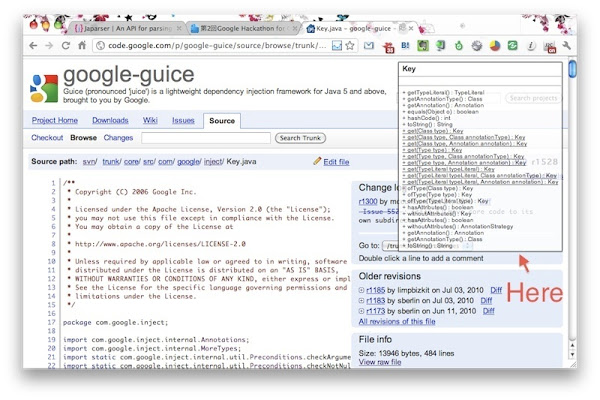Image resolution: width=600 pixels, height=400 pixels.
Task: Switch to the Google Hackathon browser tab
Action: coord(243,28)
